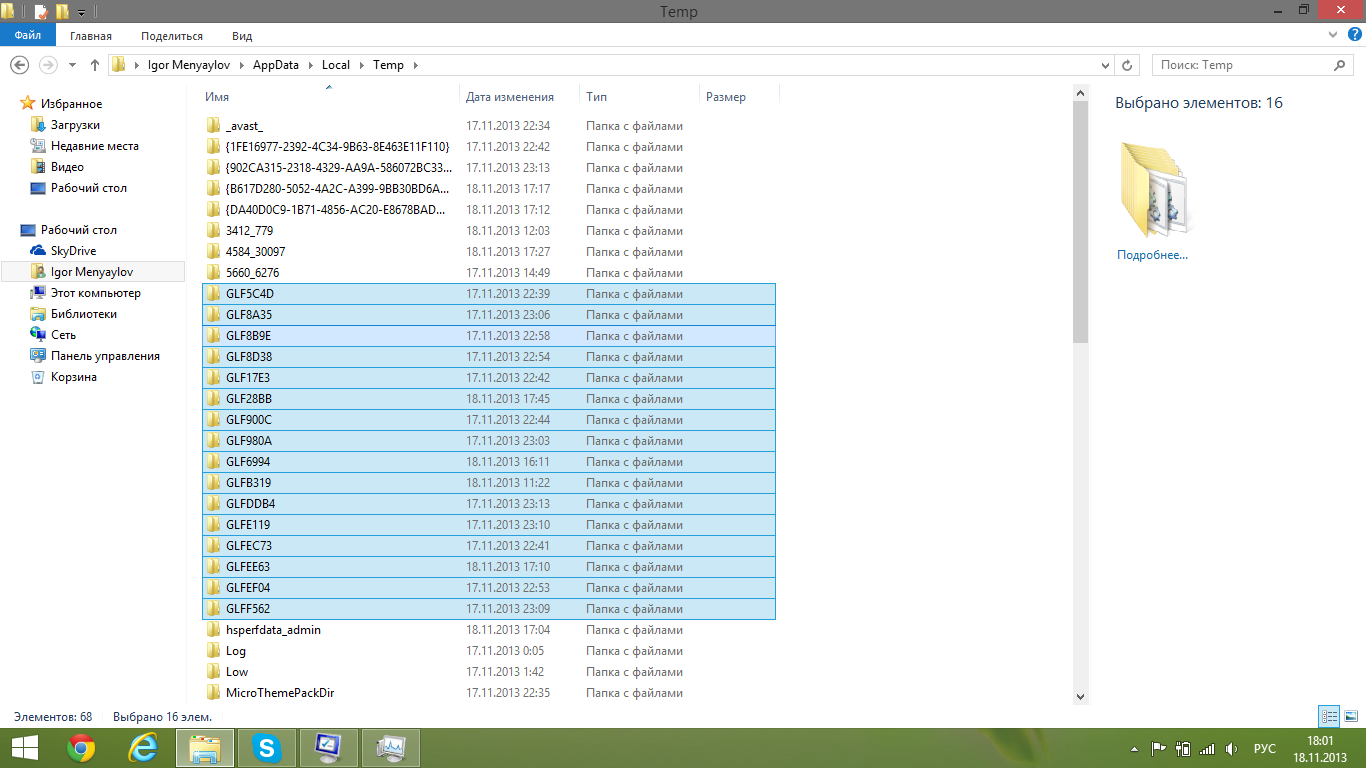Viewport: 1366px width, 768px height.
Task: Switch to the Вид ribbon tab
Action: (242, 36)
